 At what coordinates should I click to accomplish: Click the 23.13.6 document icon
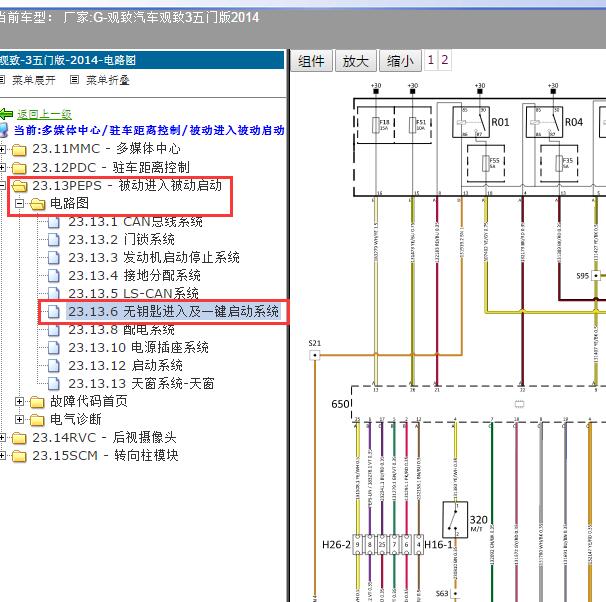coord(54,311)
